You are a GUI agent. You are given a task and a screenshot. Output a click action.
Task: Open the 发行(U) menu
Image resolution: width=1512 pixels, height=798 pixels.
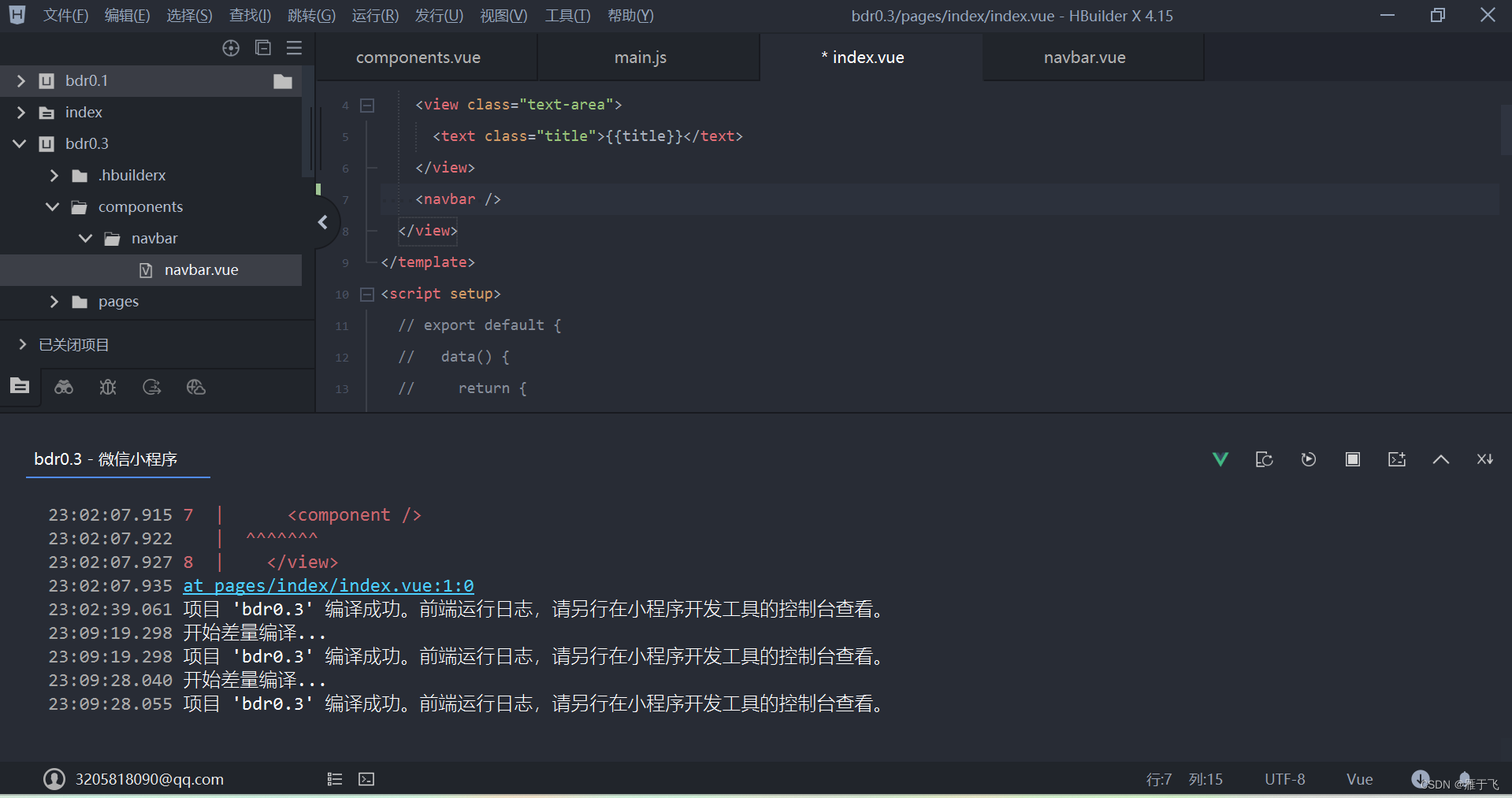click(439, 16)
